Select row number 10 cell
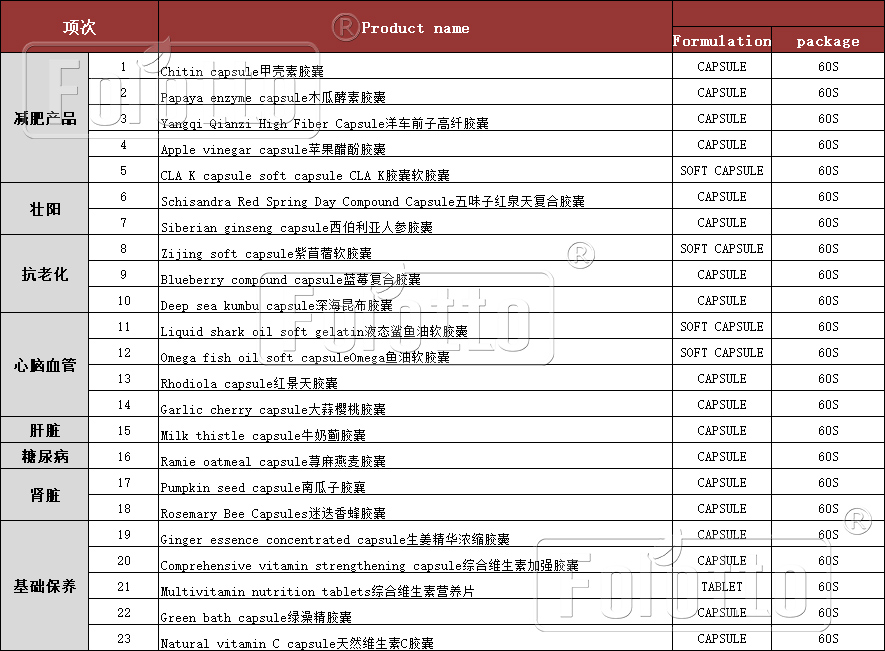Screen dimensions: 885x651 pos(124,300)
